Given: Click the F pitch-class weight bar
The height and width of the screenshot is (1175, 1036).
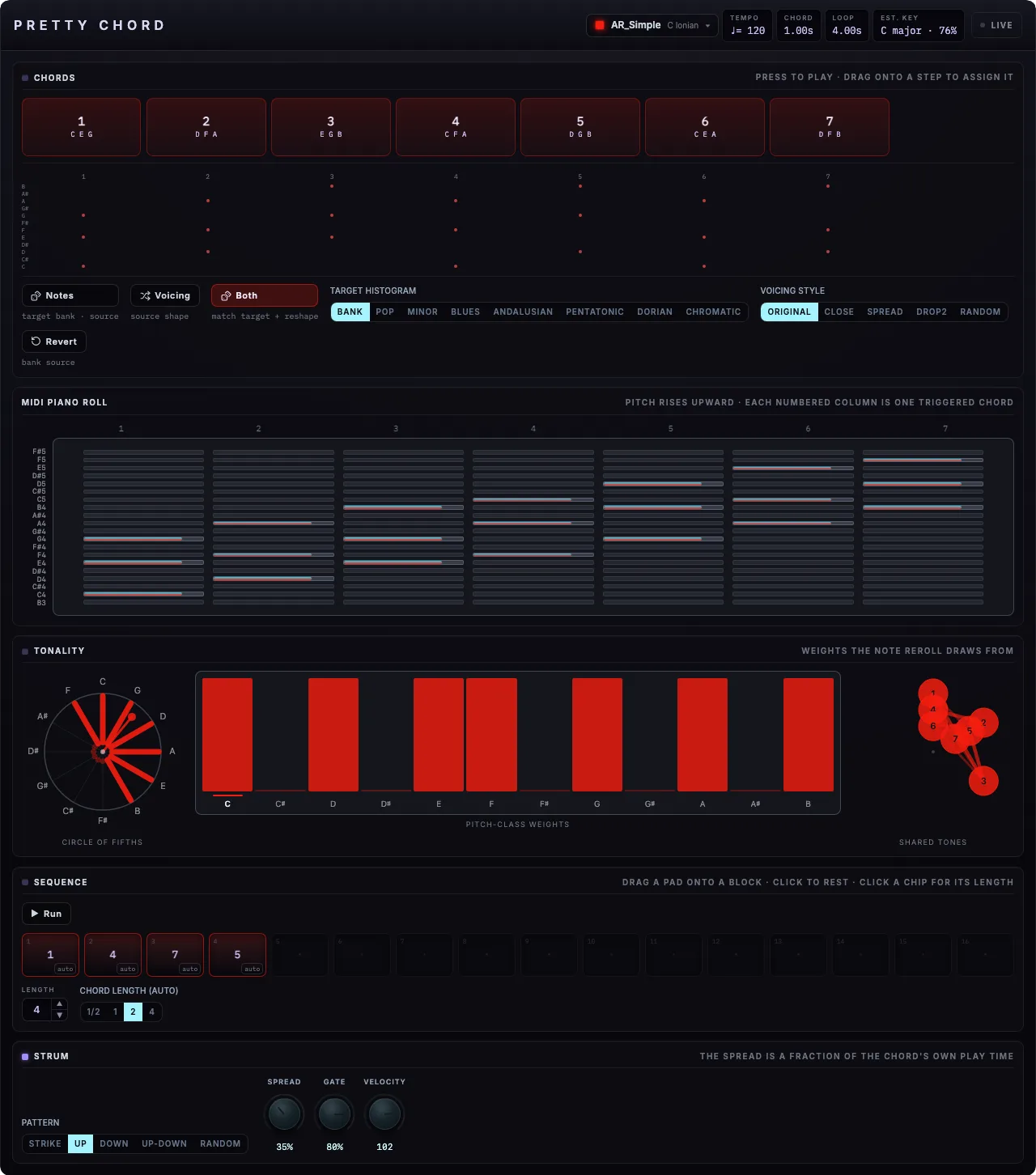Looking at the screenshot, I should (x=491, y=735).
